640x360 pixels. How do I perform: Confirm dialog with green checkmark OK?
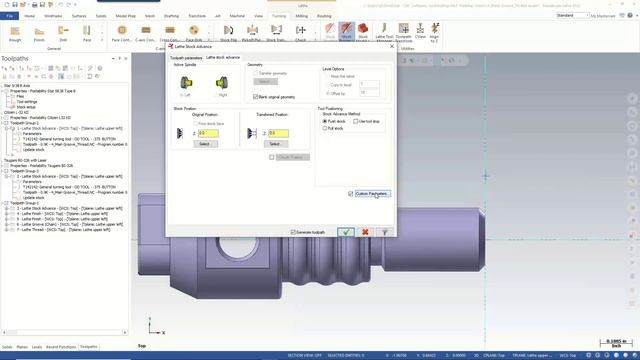(346, 232)
